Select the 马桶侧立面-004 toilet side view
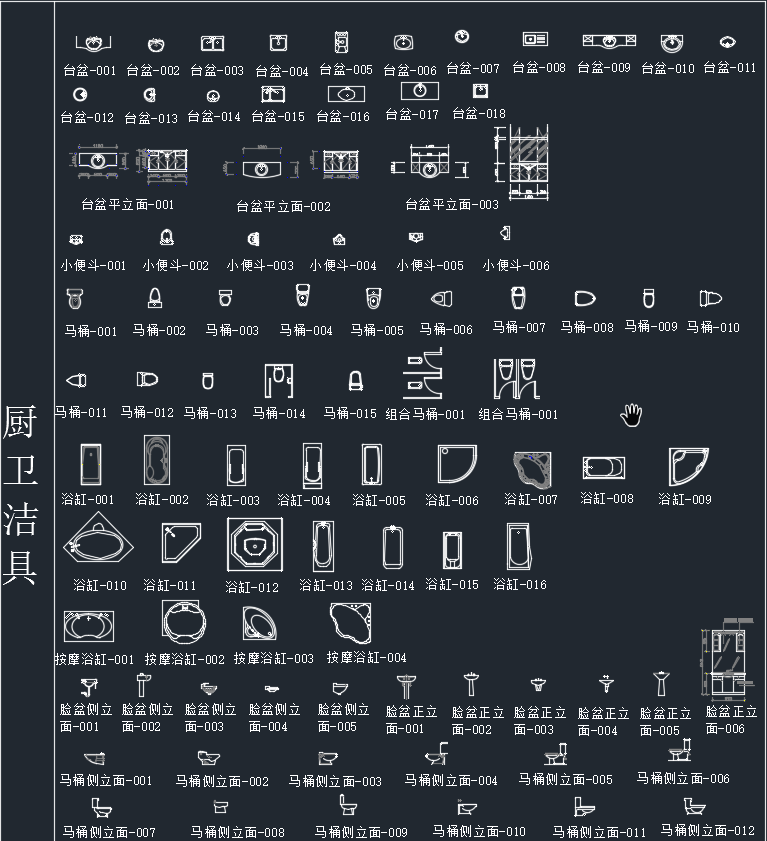Screen dimensions: 767x841 click(x=437, y=754)
